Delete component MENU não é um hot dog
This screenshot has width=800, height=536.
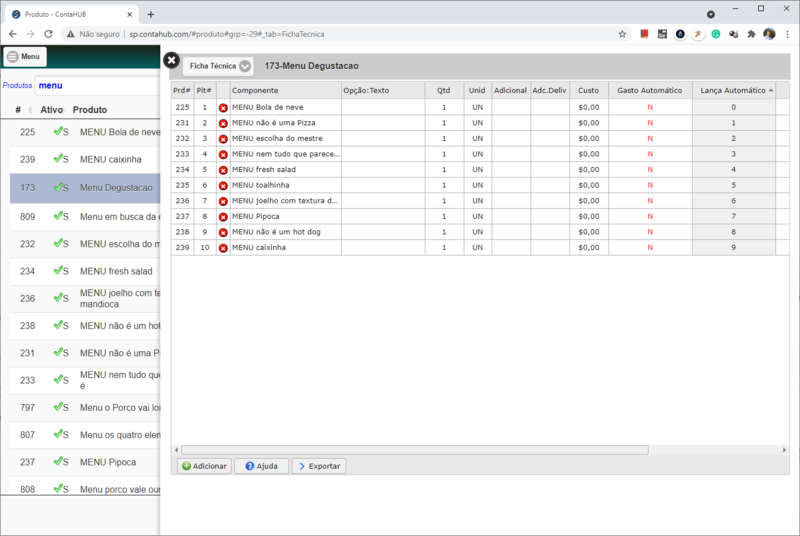tap(223, 233)
